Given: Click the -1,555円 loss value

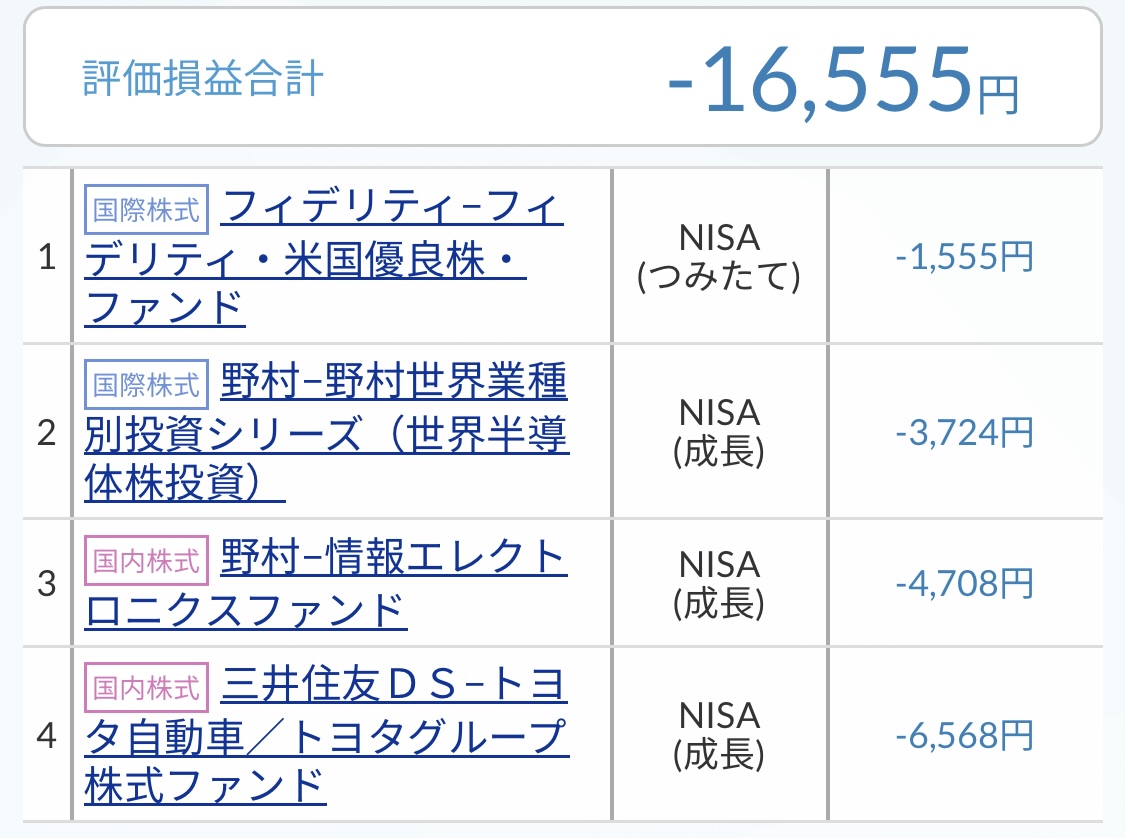Looking at the screenshot, I should pyautogui.click(x=964, y=258).
